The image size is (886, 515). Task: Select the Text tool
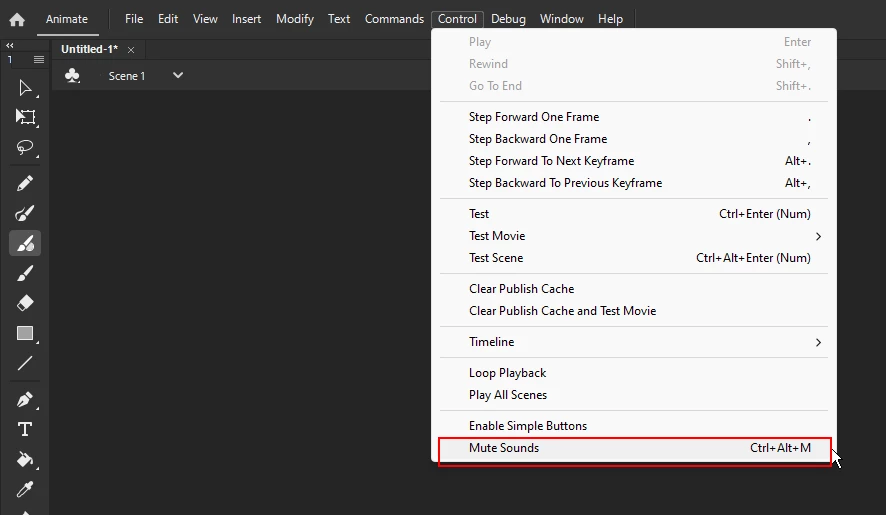tap(25, 430)
